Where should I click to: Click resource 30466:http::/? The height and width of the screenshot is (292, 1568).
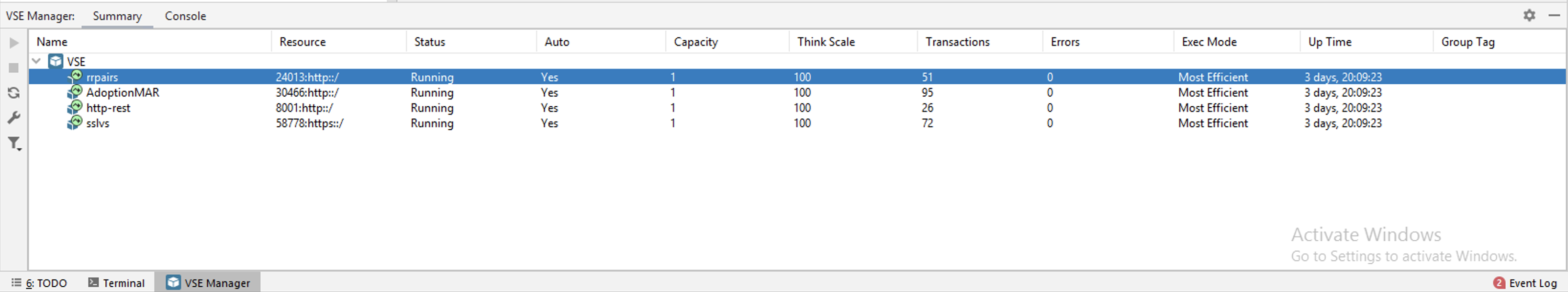[307, 92]
